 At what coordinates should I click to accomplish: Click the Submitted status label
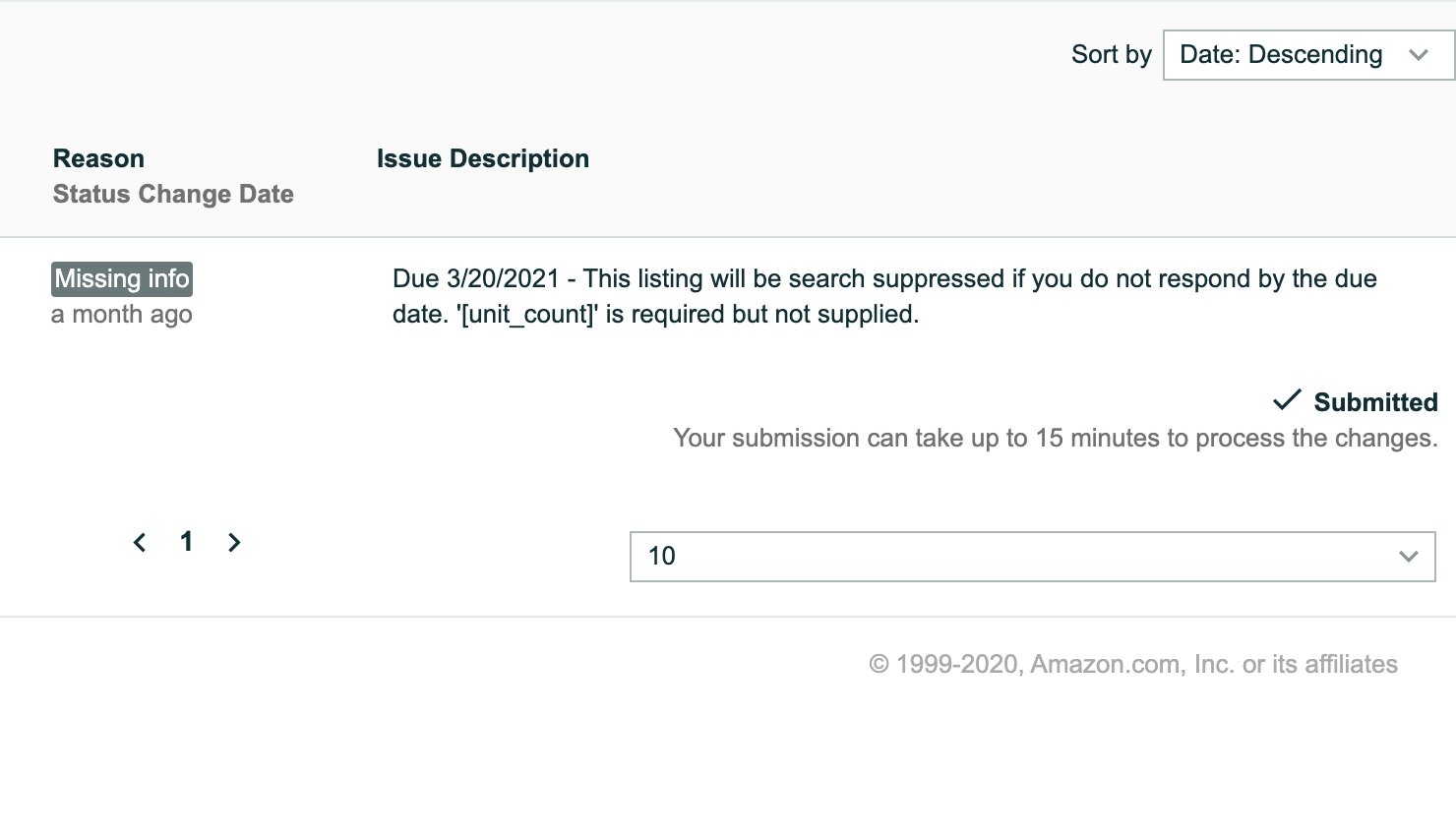1375,402
